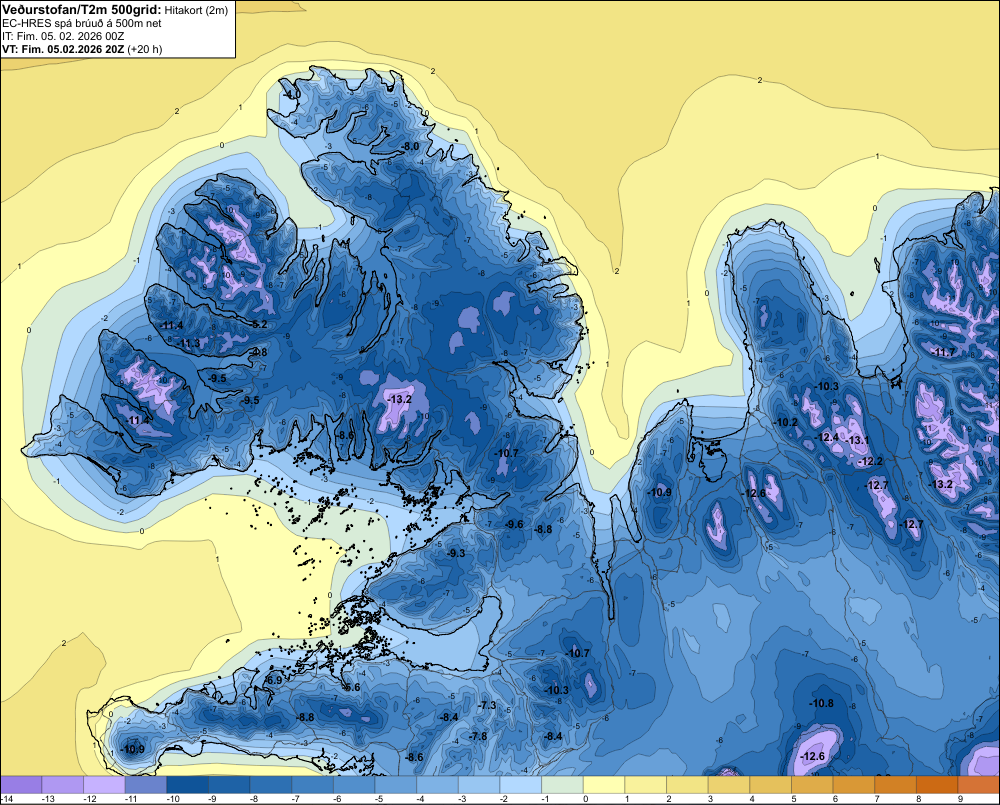Click the '-14' legend scale label
Image resolution: width=1000 pixels, height=805 pixels.
tap(7, 799)
